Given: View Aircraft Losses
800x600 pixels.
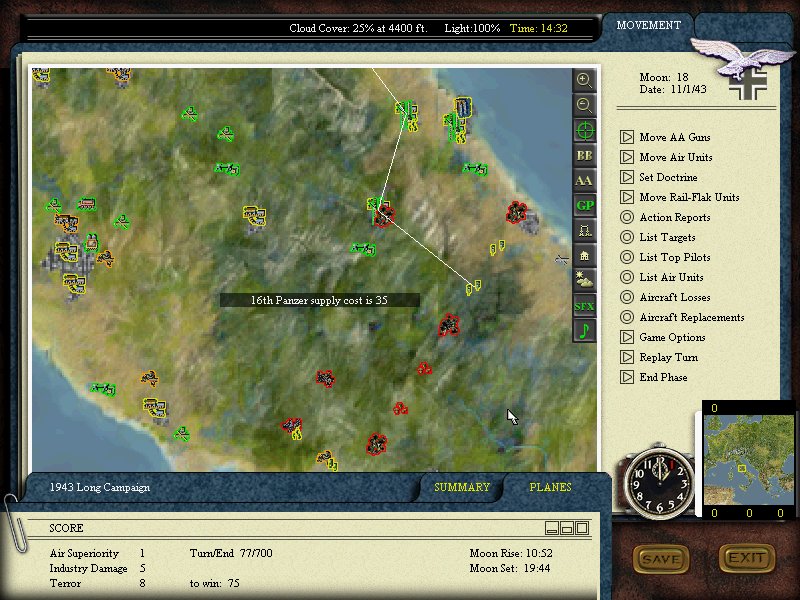Looking at the screenshot, I should [x=665, y=297].
